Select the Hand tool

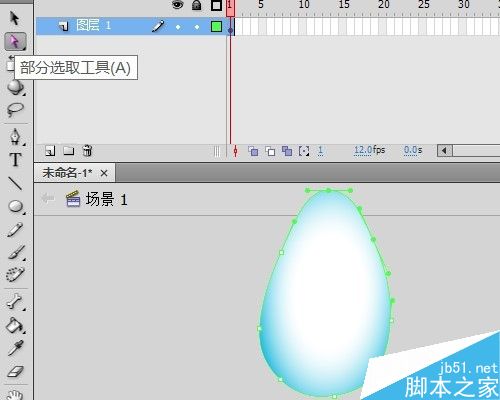(x=15, y=395)
